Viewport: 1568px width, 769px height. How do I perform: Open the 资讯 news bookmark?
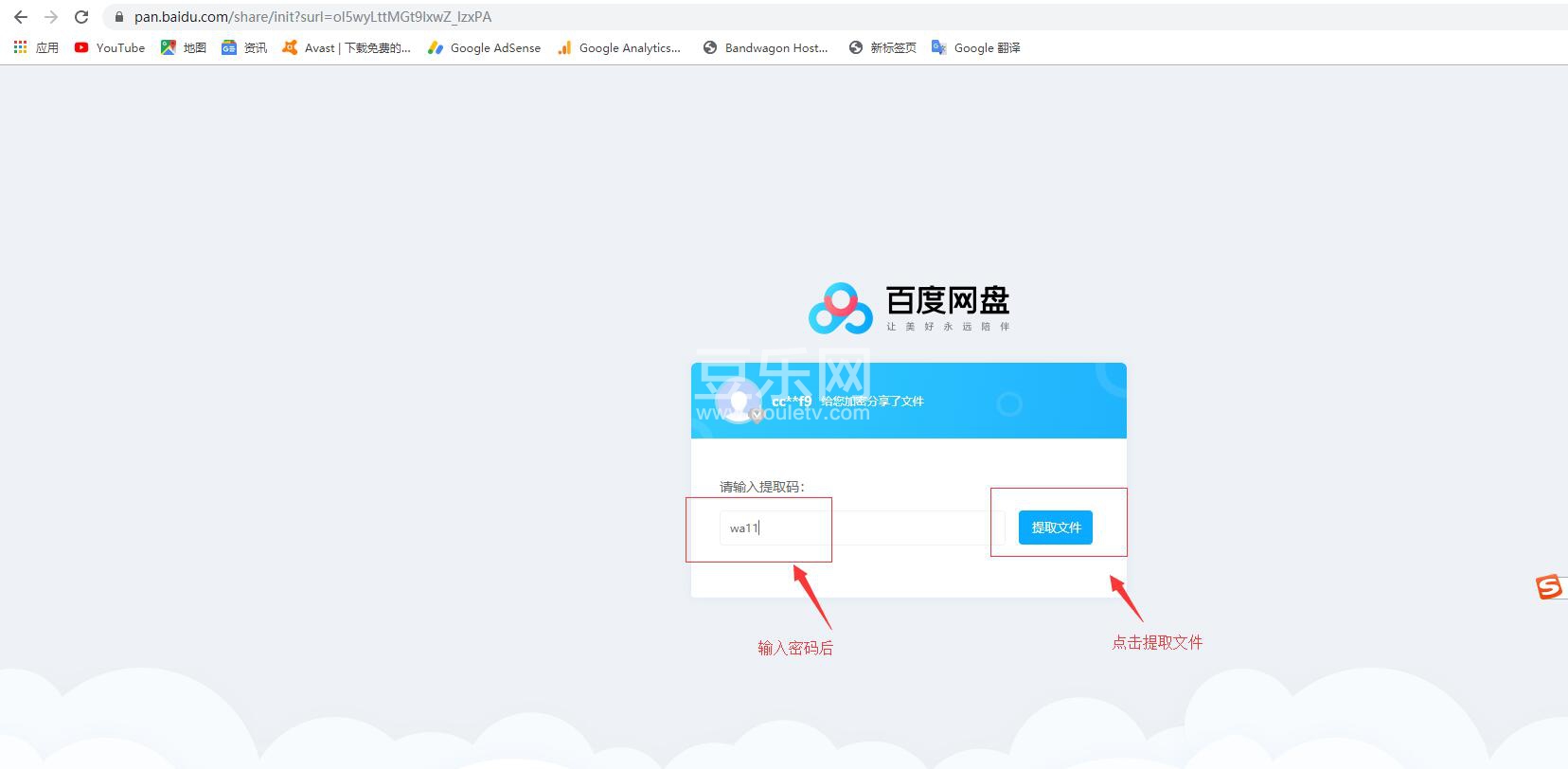(244, 47)
